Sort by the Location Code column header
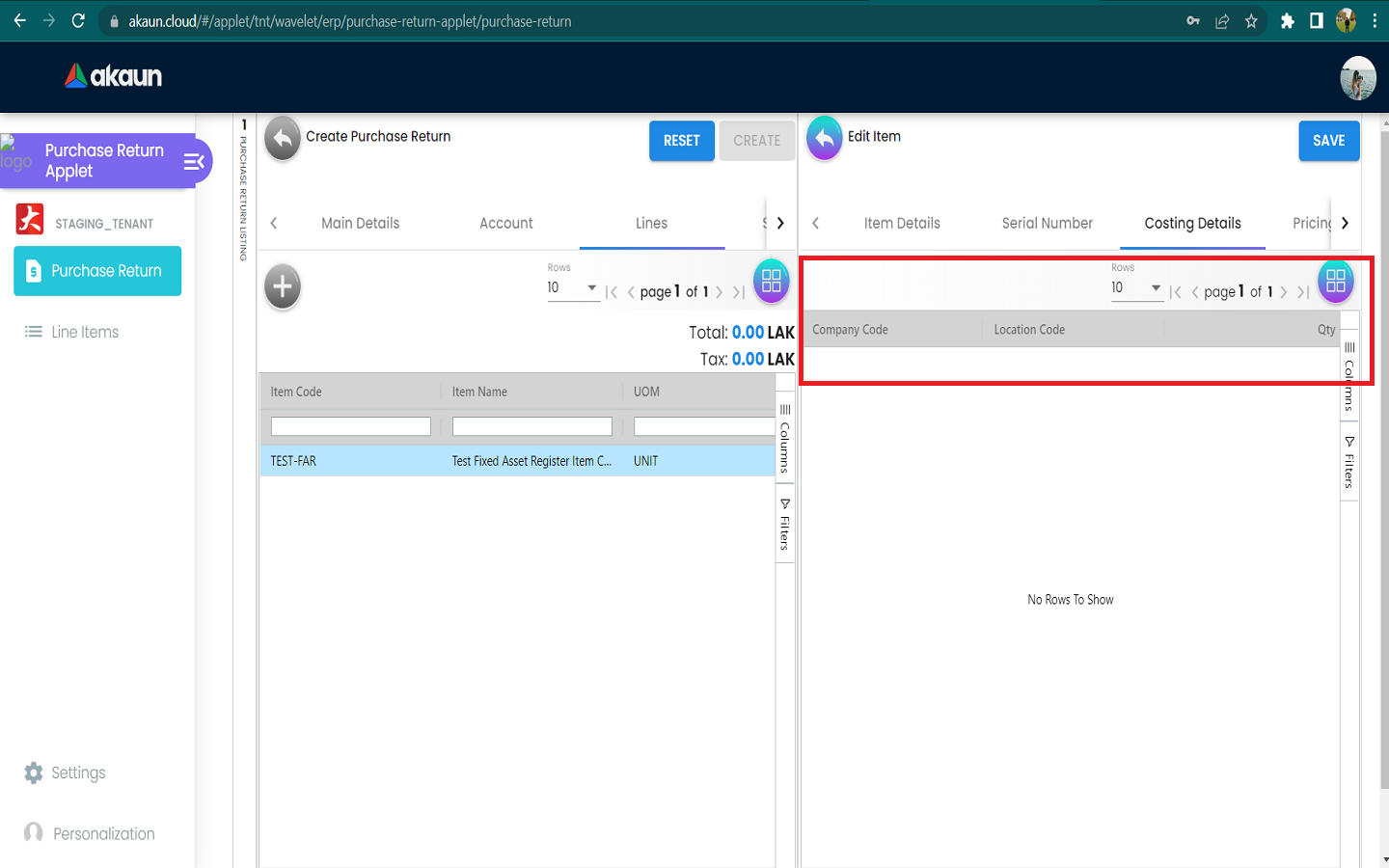Image resolution: width=1389 pixels, height=868 pixels. [1029, 330]
